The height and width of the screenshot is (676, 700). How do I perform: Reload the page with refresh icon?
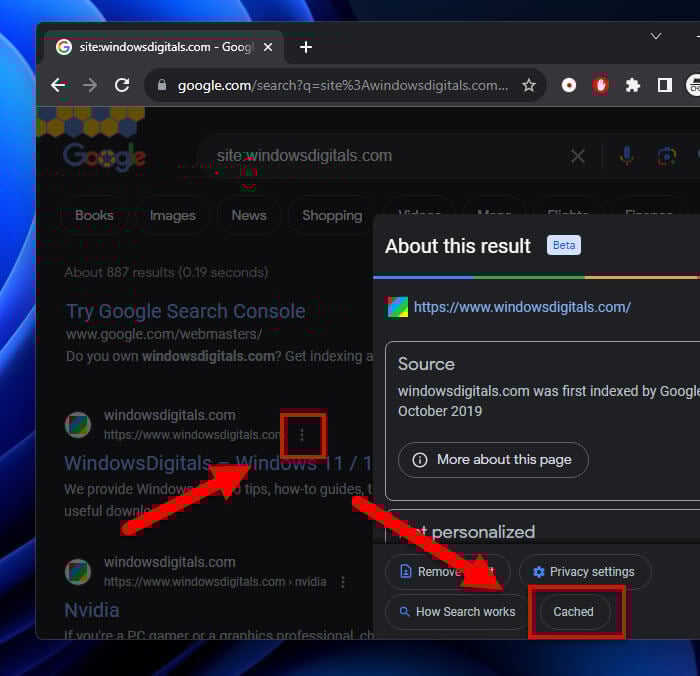click(122, 85)
